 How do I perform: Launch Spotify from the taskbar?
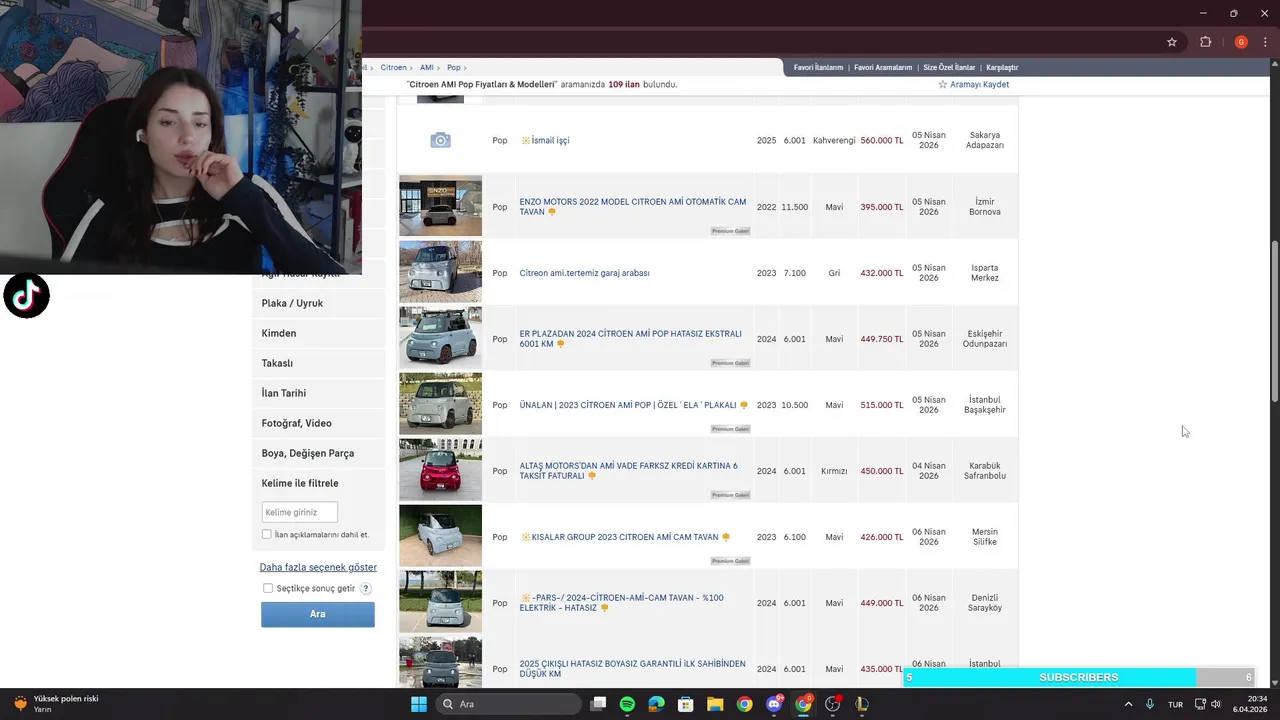[627, 704]
